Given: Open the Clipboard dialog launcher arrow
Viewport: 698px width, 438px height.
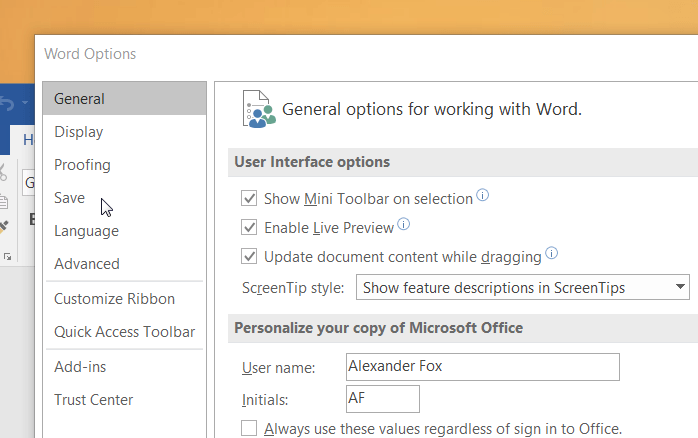Looking at the screenshot, I should (x=8, y=257).
